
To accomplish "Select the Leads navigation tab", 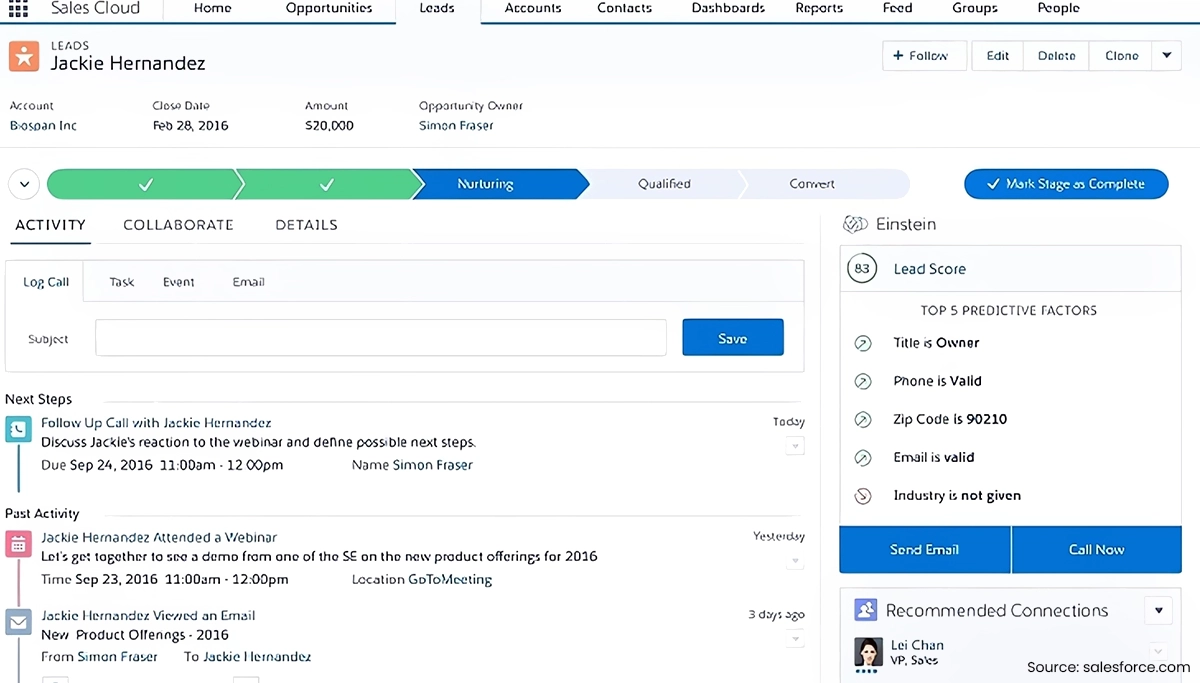I will (x=437, y=8).
